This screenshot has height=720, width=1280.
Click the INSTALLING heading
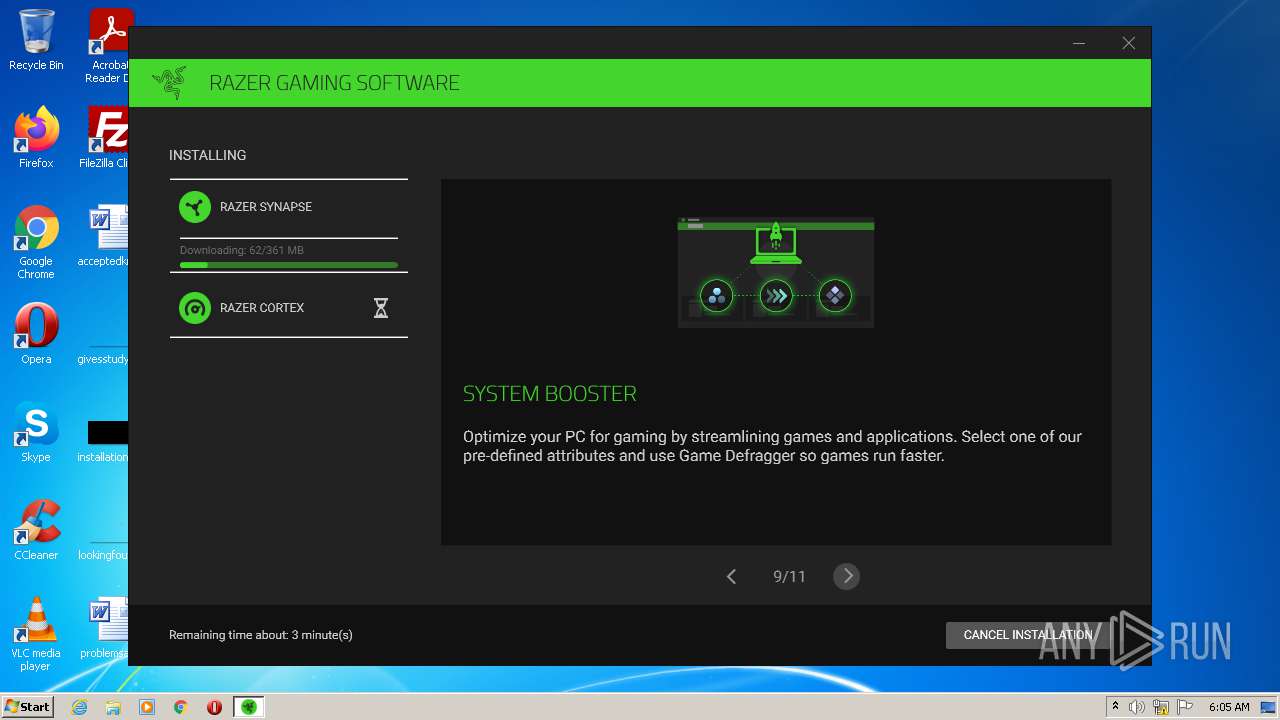(x=208, y=155)
